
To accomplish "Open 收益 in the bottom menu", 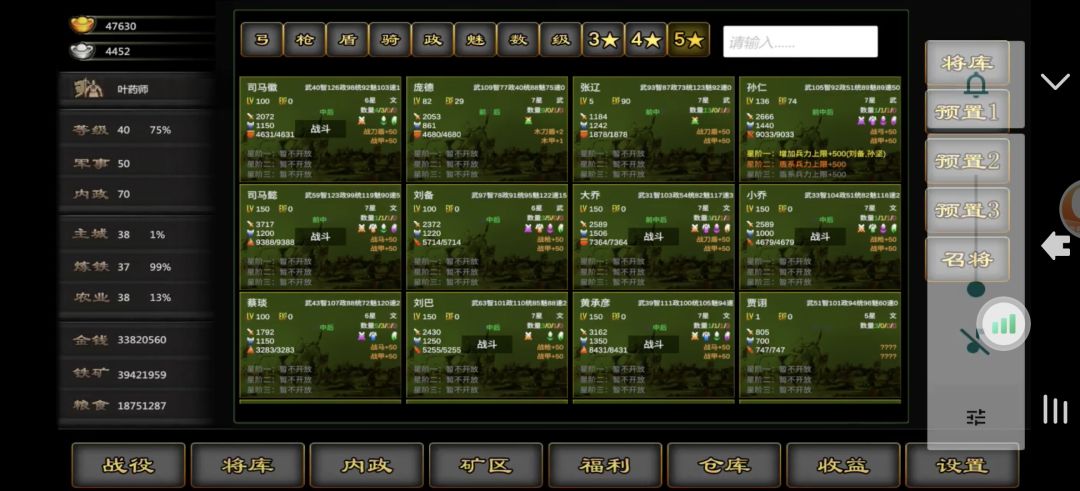I will 844,466.
